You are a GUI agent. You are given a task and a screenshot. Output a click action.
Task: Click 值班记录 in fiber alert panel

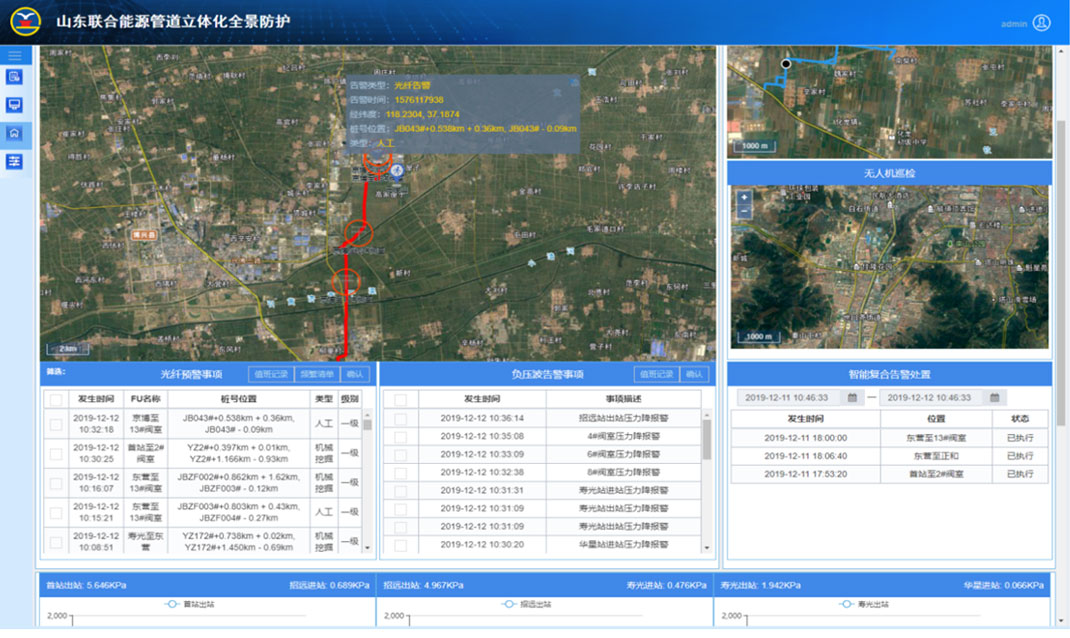(x=270, y=374)
